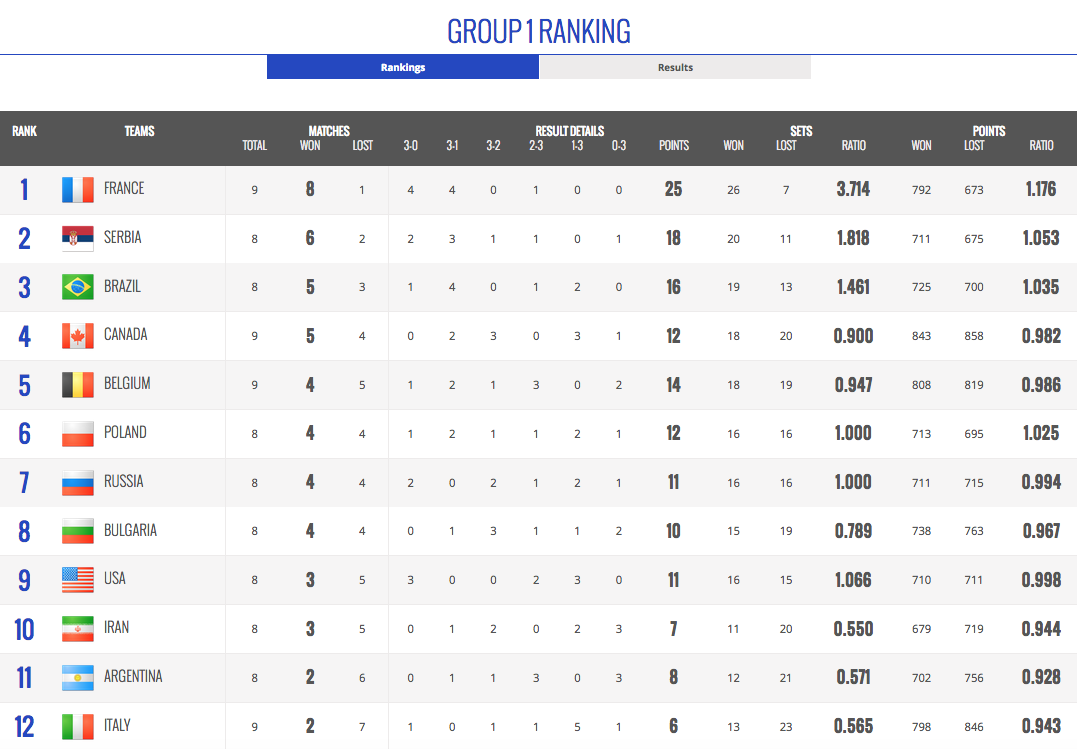Click the Serbia flag icon
This screenshot has height=749, width=1077.
tap(77, 238)
